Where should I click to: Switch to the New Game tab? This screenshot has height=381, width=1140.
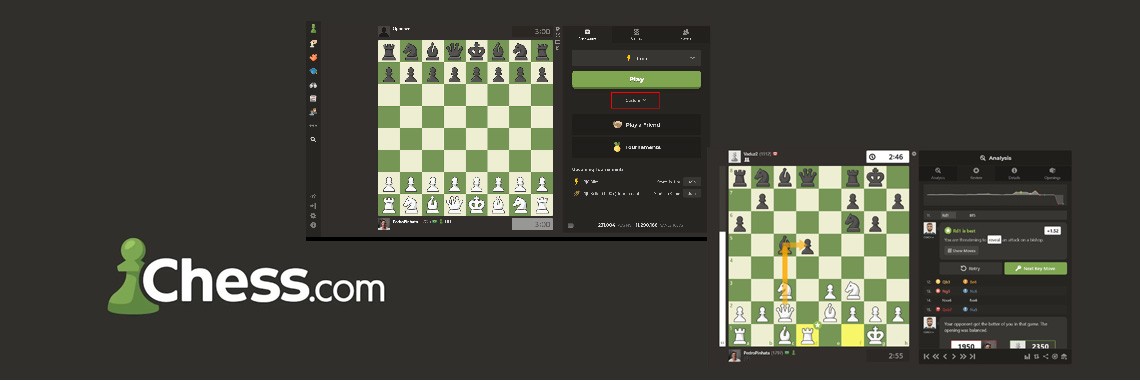click(587, 34)
